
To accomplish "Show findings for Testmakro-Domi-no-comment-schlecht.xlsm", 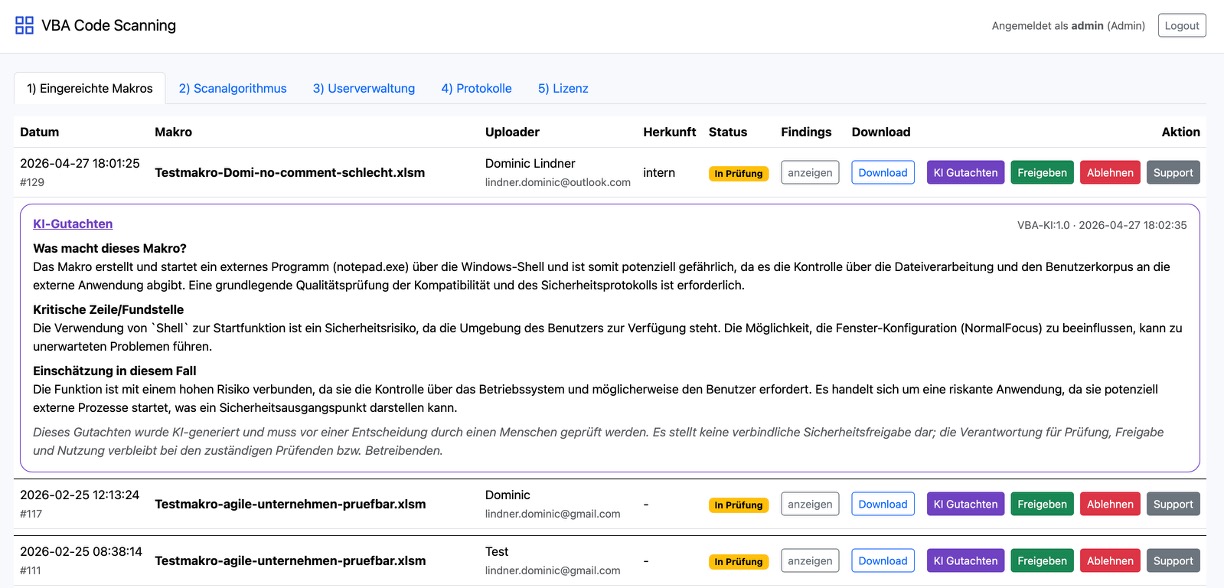I will pos(809,173).
